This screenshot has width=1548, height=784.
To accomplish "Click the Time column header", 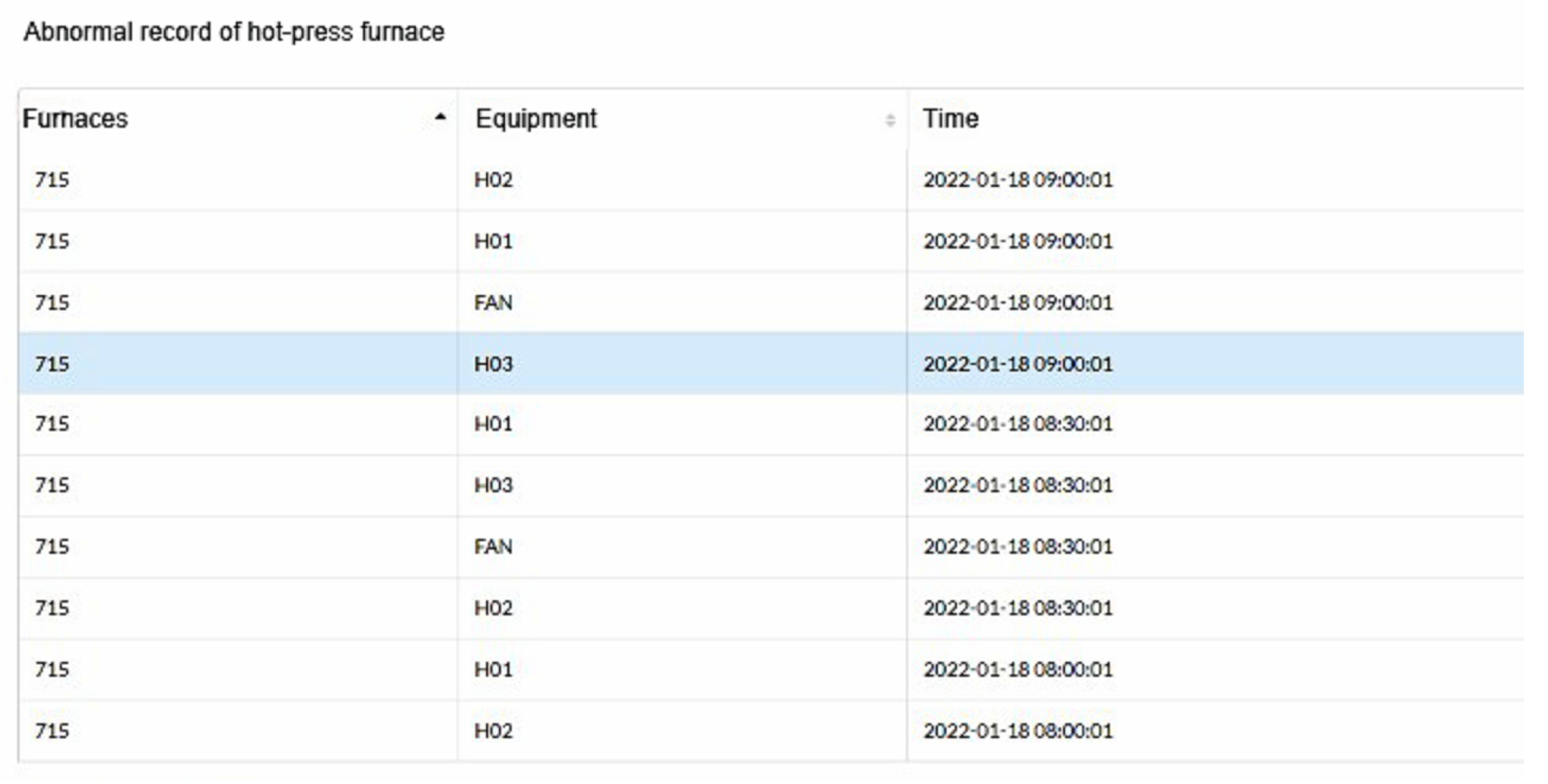I will 951,119.
